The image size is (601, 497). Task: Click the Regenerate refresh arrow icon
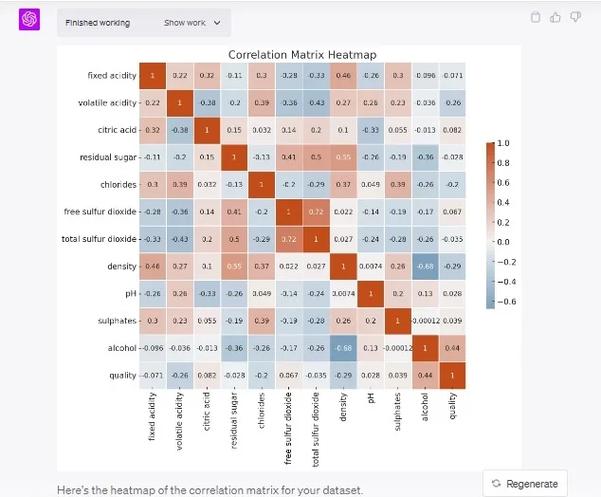click(496, 483)
